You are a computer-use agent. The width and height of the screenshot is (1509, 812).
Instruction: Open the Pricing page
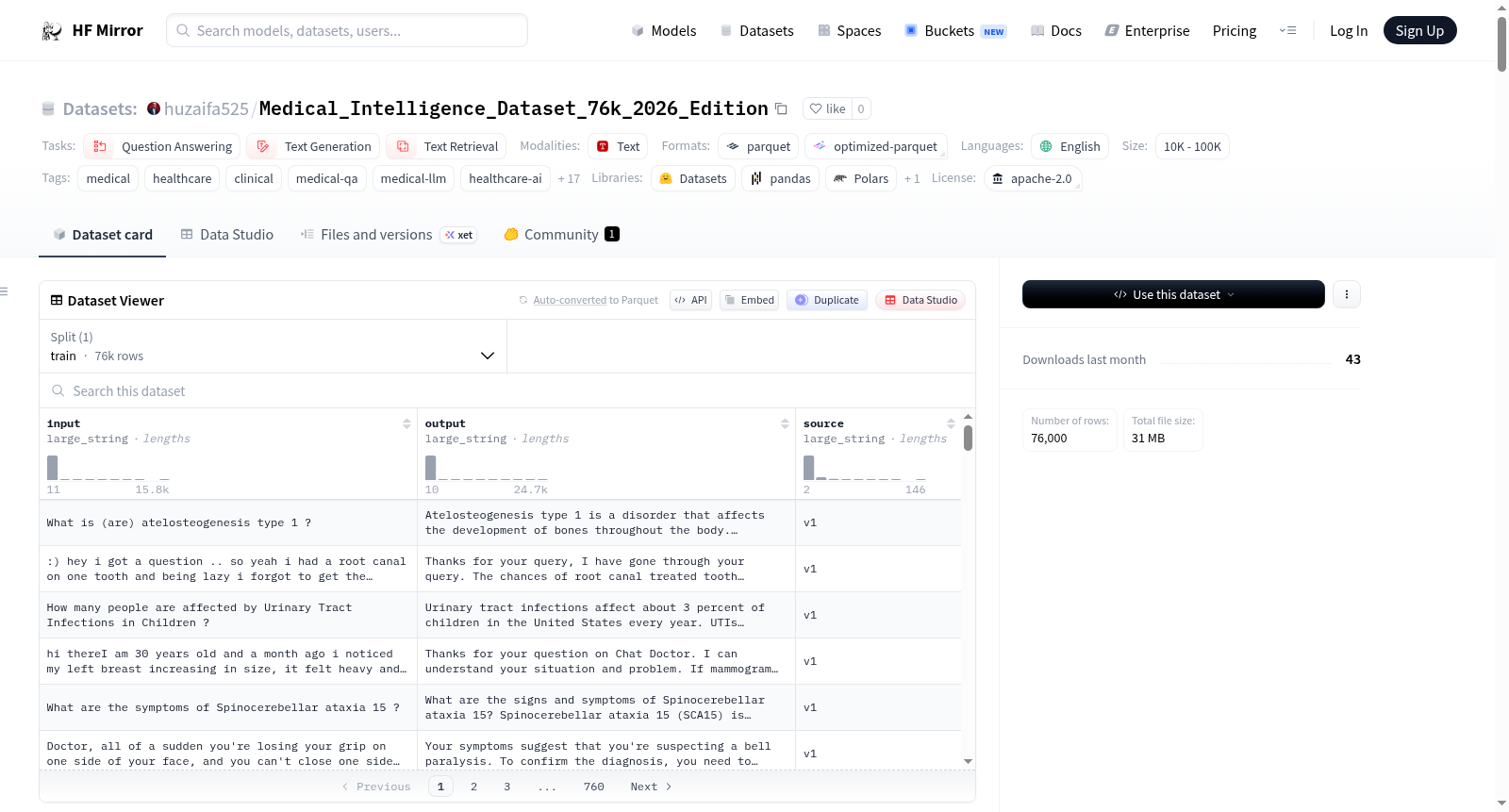click(1235, 30)
